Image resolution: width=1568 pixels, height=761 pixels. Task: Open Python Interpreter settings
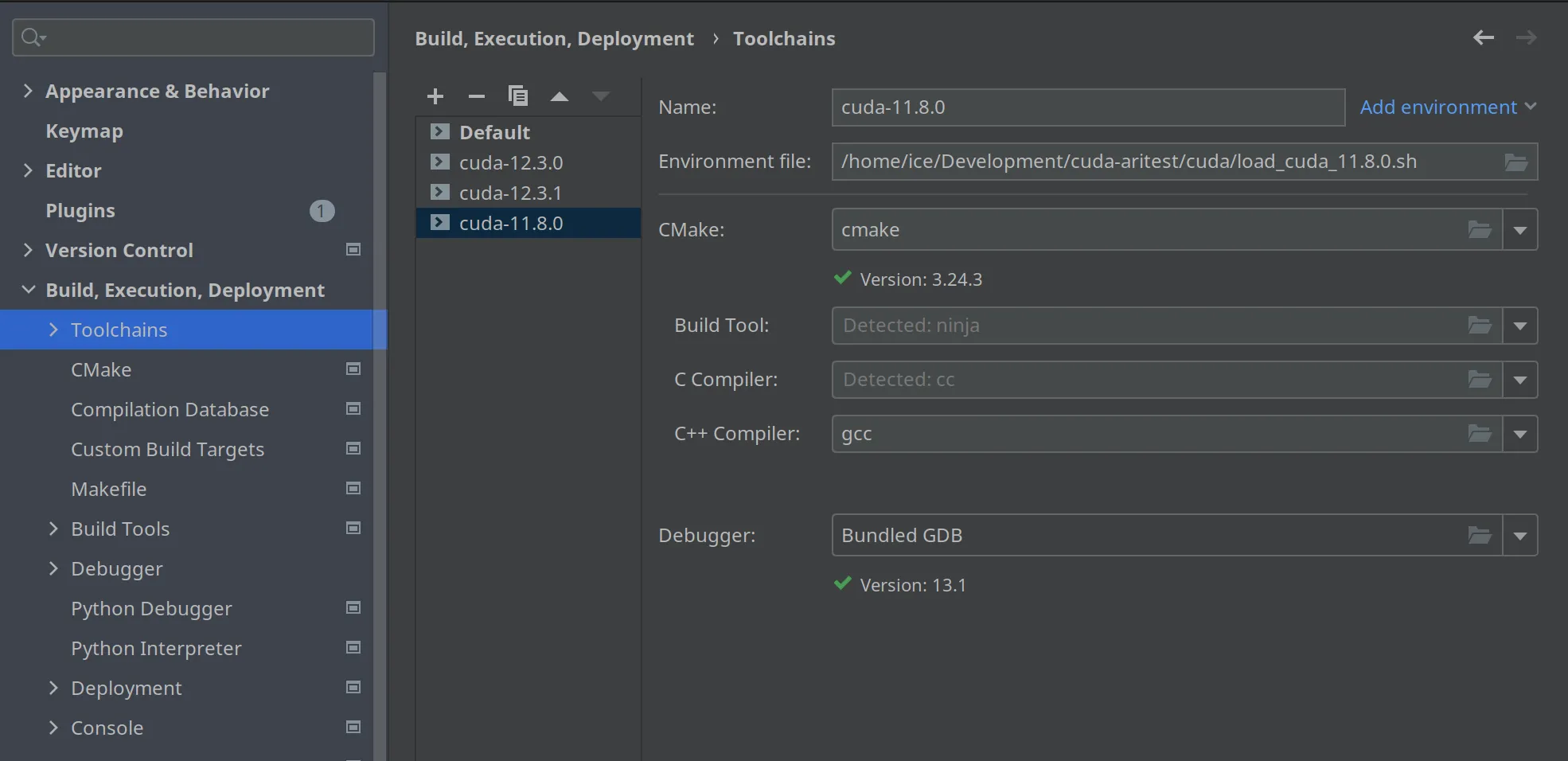(x=156, y=649)
